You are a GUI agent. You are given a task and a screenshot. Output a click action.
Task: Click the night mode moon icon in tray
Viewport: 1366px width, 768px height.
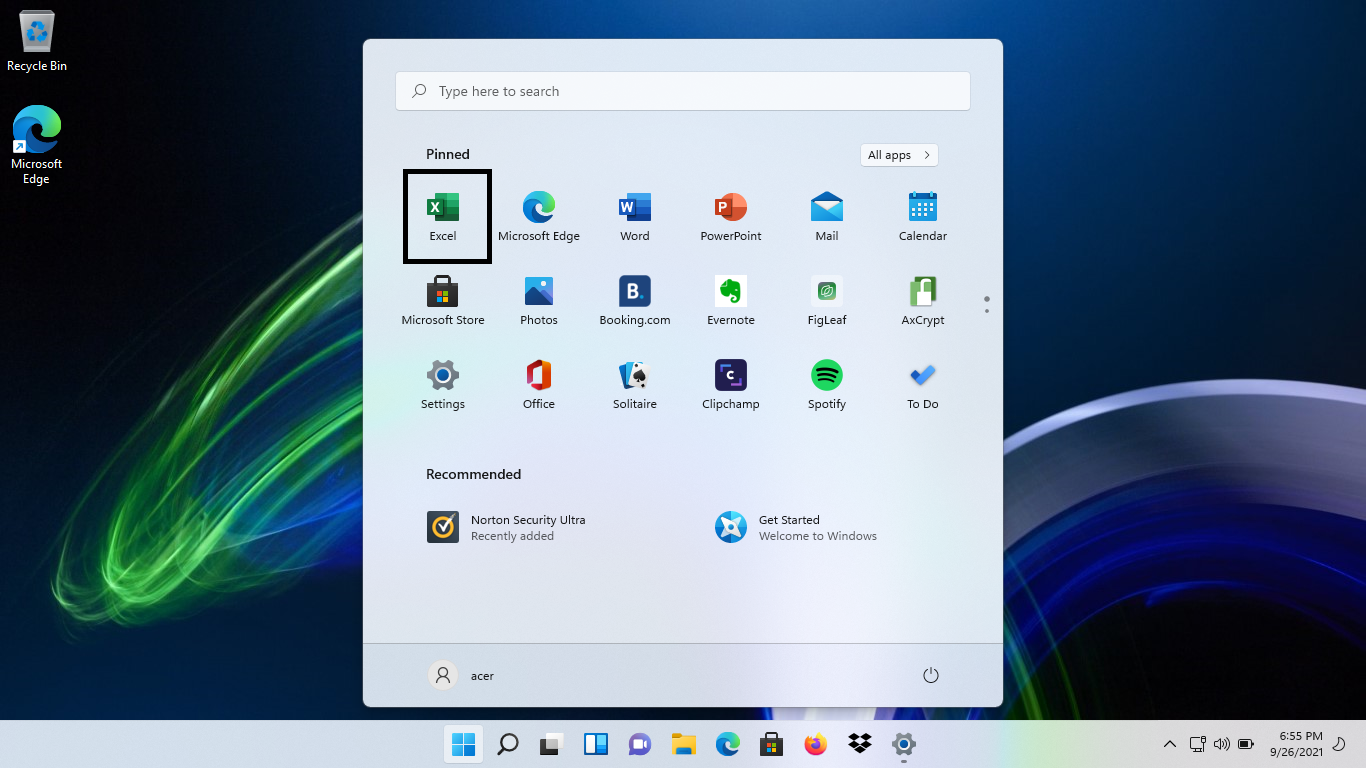pos(1340,744)
